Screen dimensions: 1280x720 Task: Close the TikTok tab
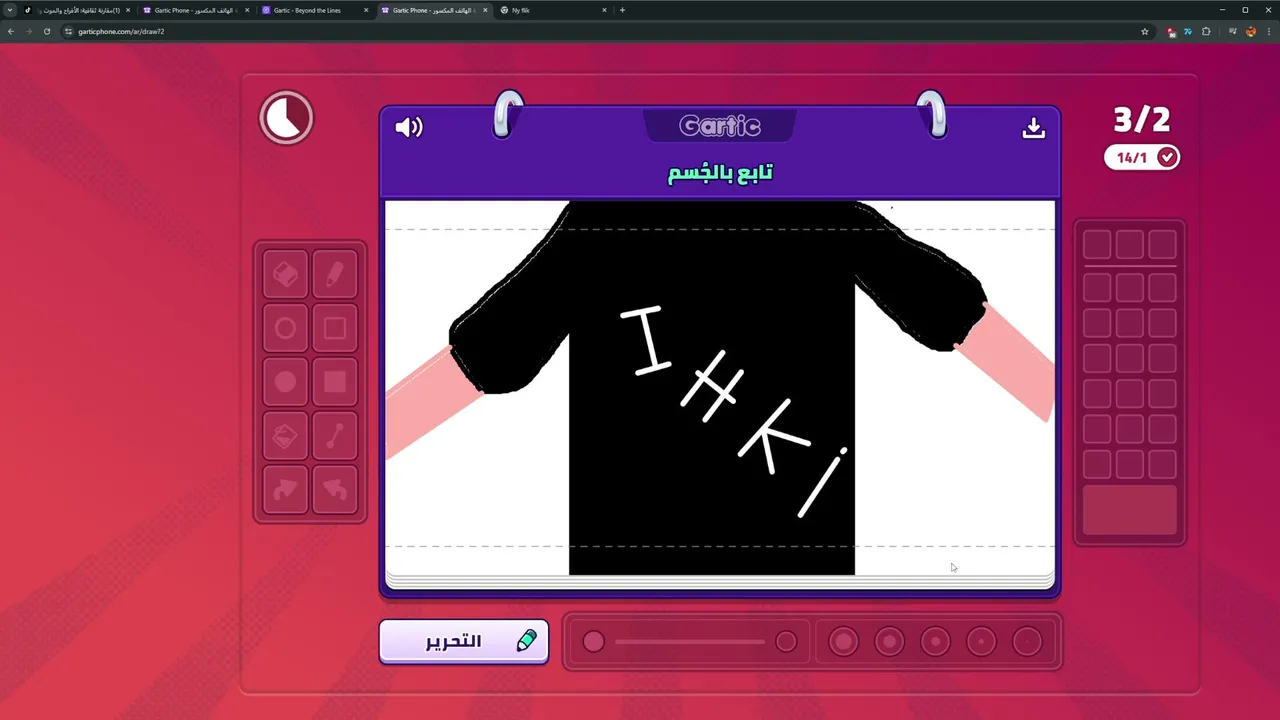128,10
